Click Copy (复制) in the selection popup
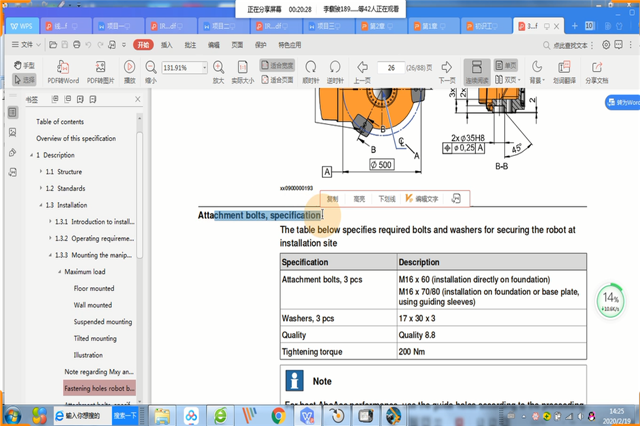The width and height of the screenshot is (640, 426). [x=333, y=199]
